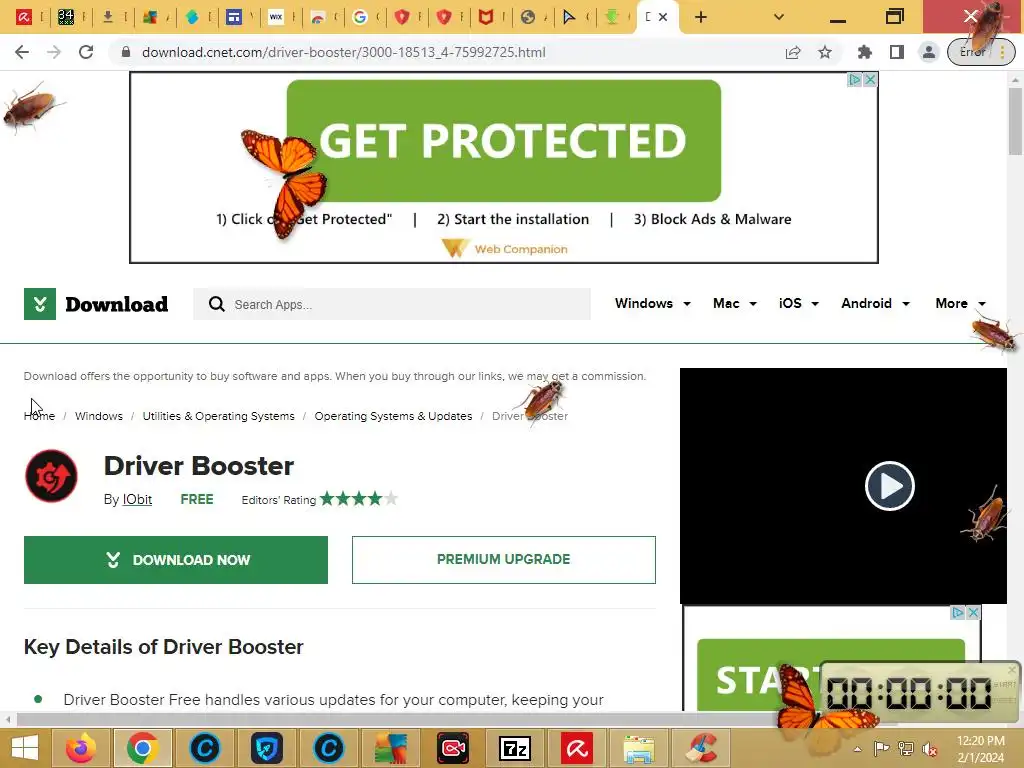Close the Get Protected ad banner

point(870,80)
